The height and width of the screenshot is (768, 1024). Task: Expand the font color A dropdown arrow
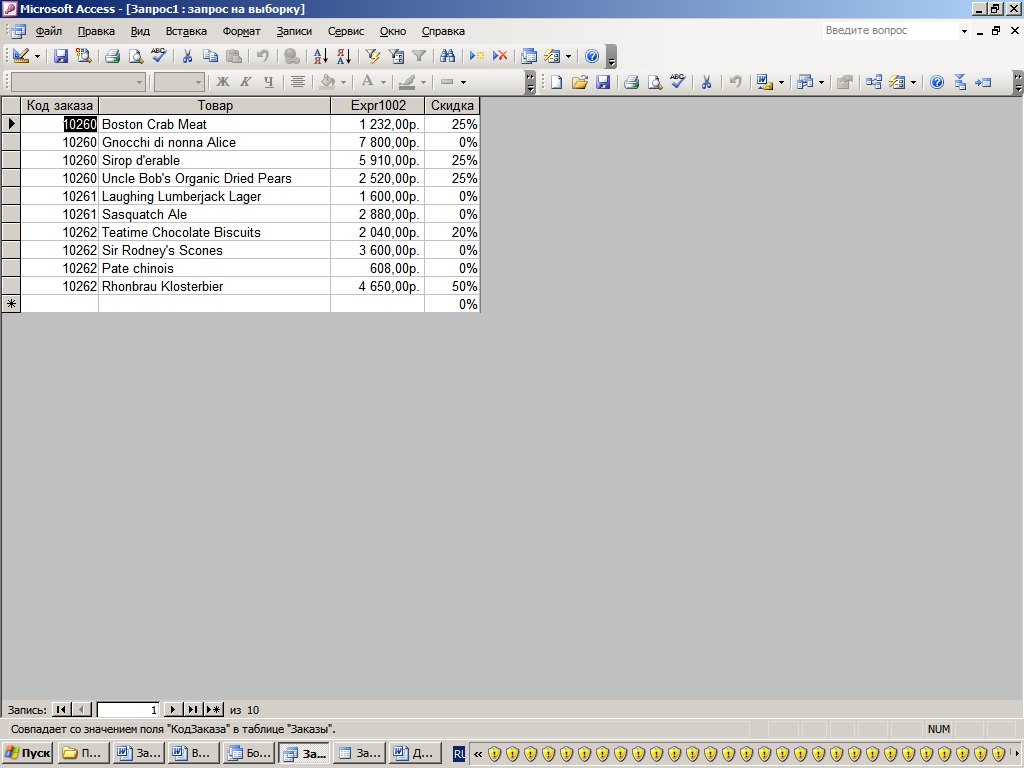coord(383,82)
